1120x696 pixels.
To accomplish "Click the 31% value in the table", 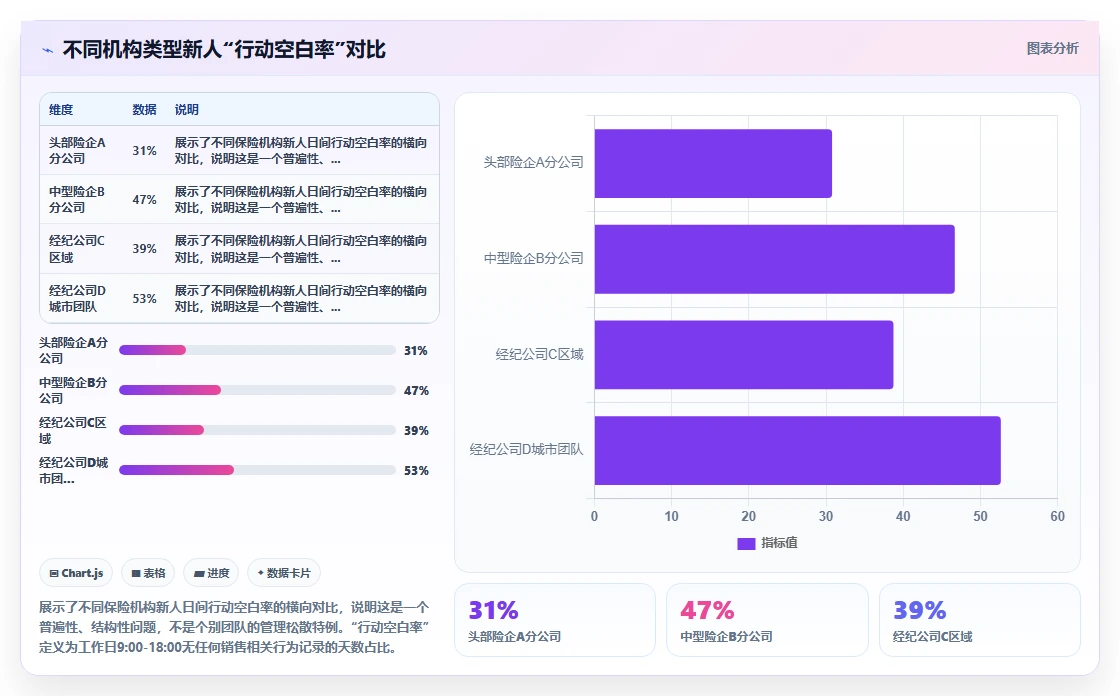I will point(144,151).
